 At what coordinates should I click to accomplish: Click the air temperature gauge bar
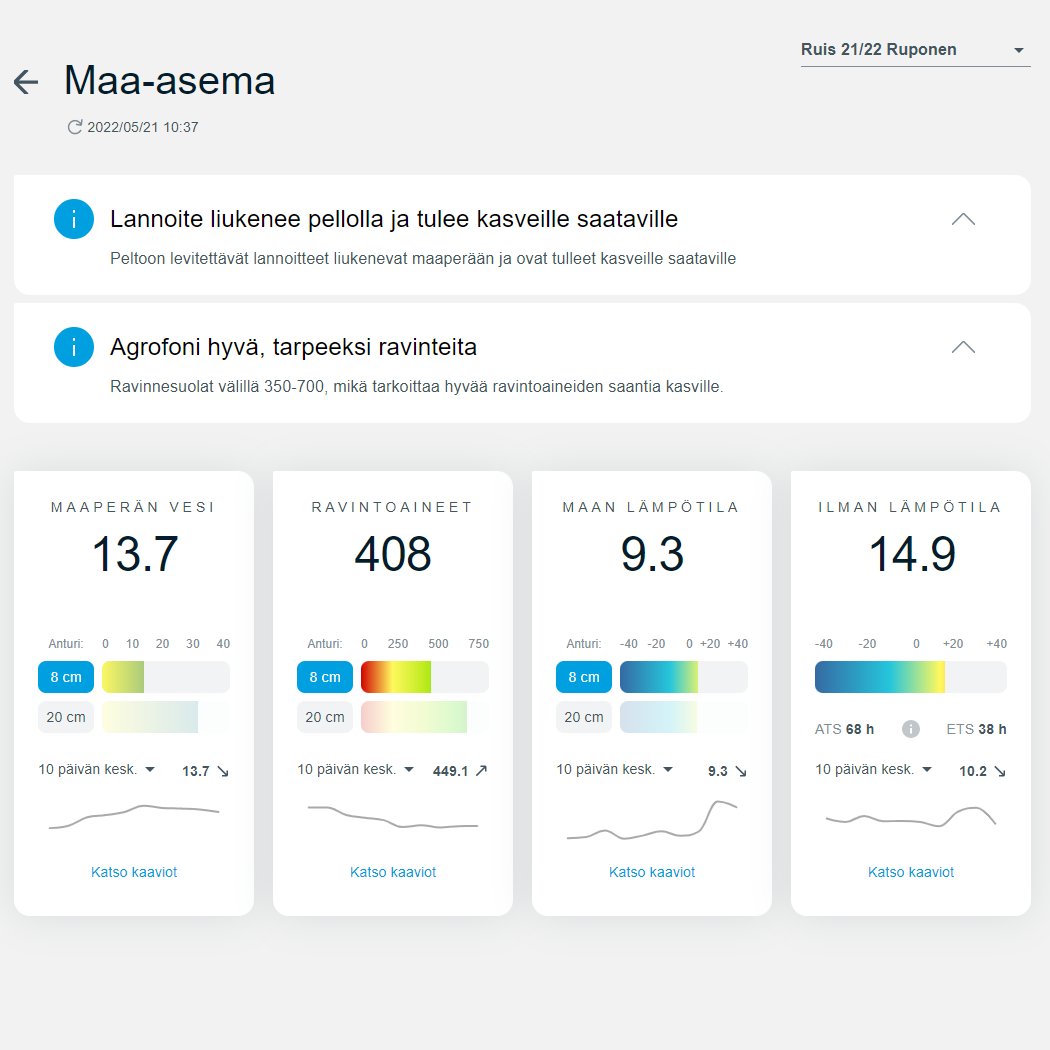(911, 677)
